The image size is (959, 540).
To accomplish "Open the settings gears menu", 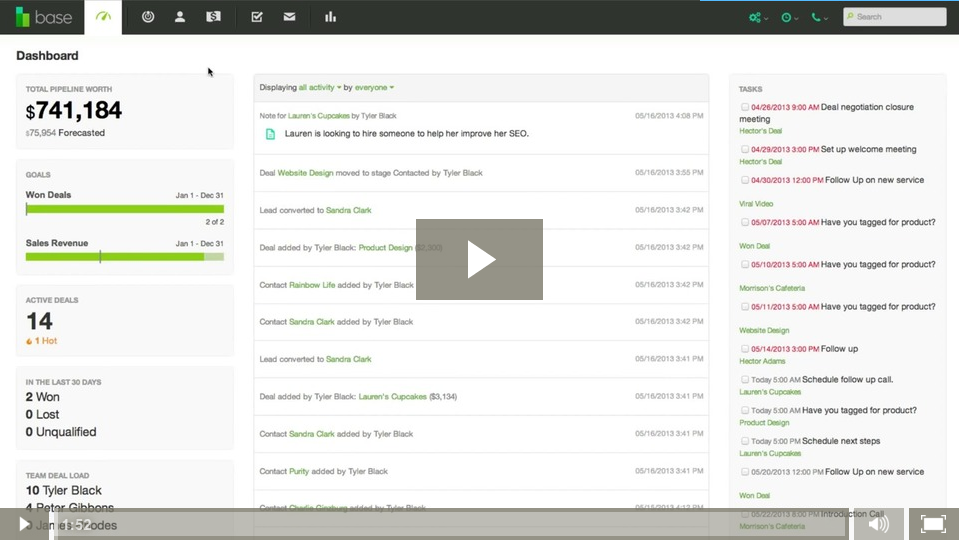I will click(x=758, y=17).
